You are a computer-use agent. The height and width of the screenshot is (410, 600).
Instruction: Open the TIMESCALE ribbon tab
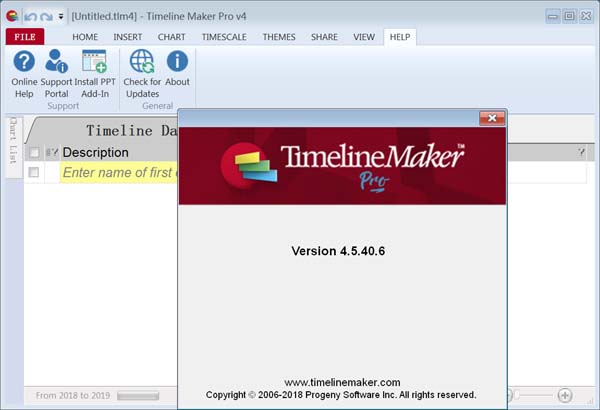pos(224,37)
